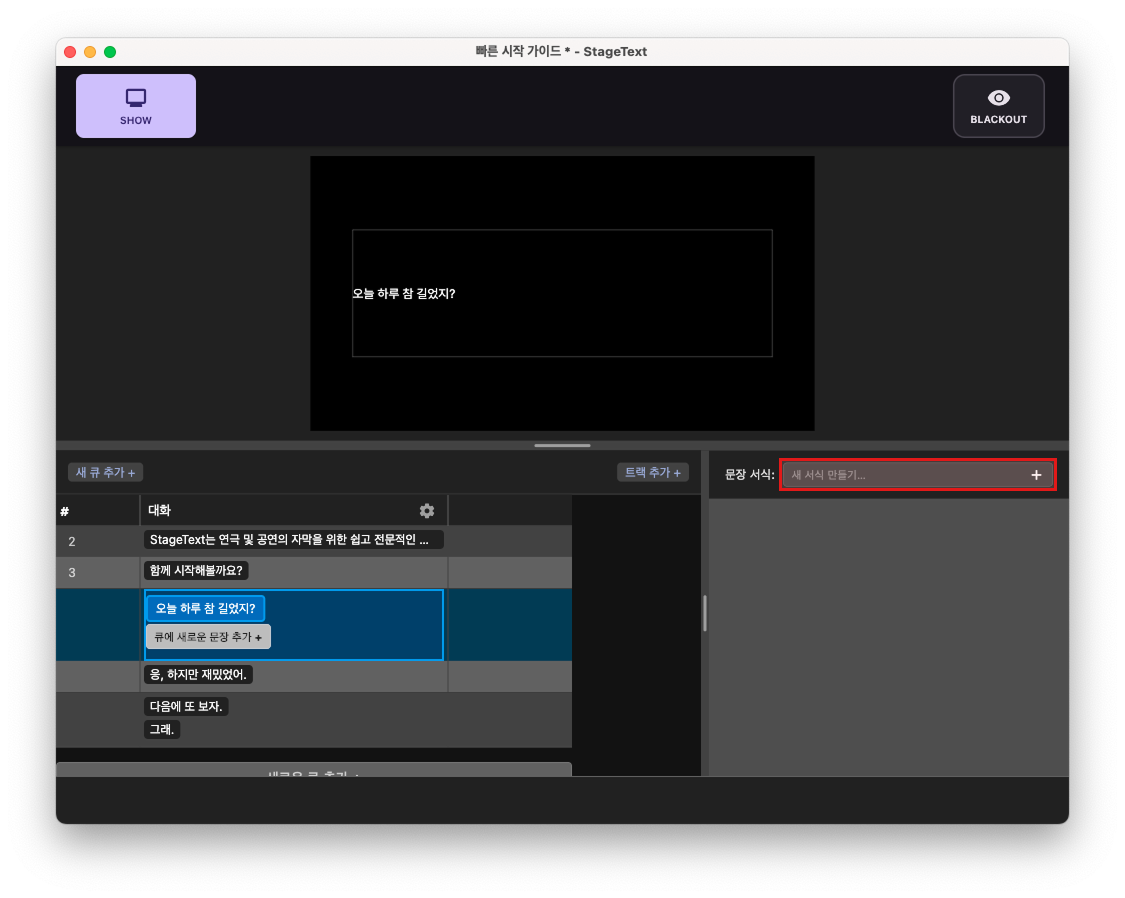Click the plus icon next to 새 서식 만들기
The width and height of the screenshot is (1125, 898).
pyautogui.click(x=1037, y=474)
